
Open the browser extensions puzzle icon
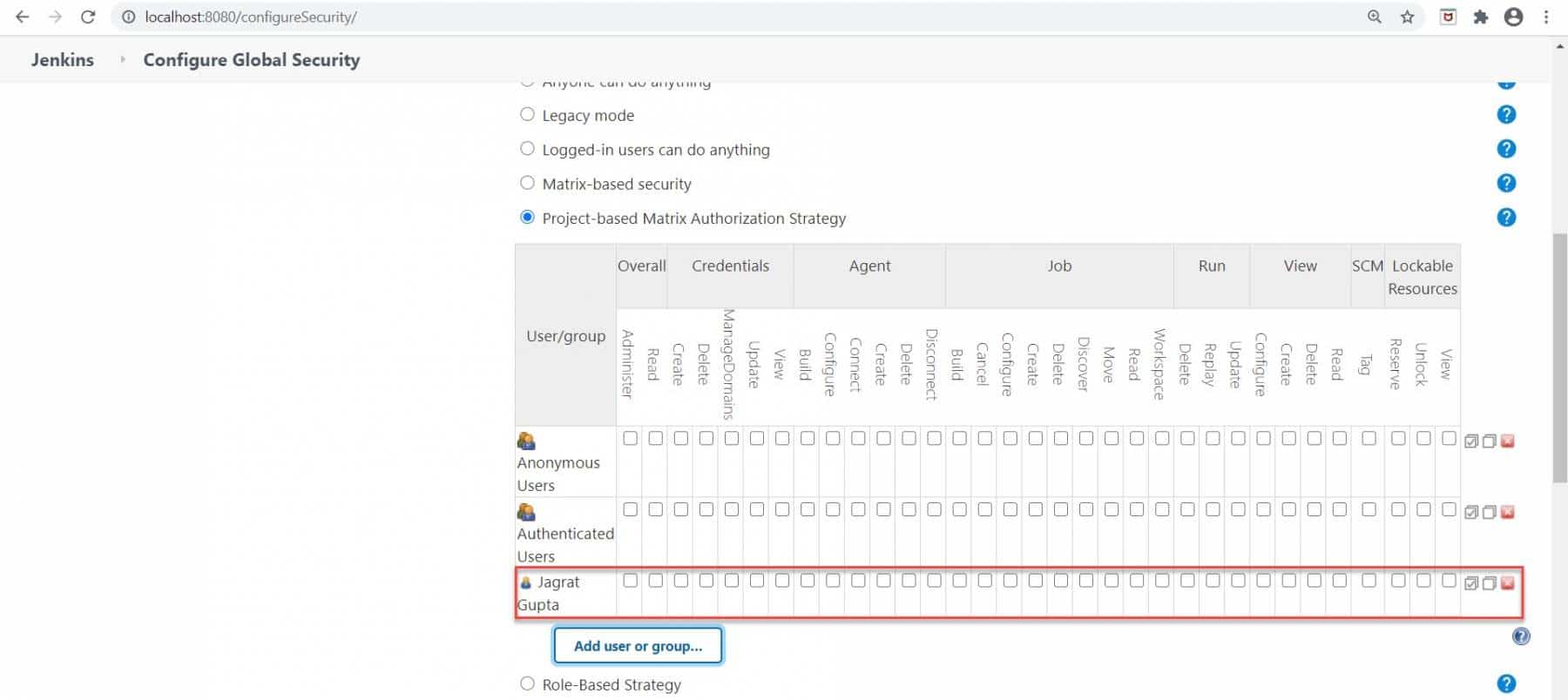pos(1481,17)
